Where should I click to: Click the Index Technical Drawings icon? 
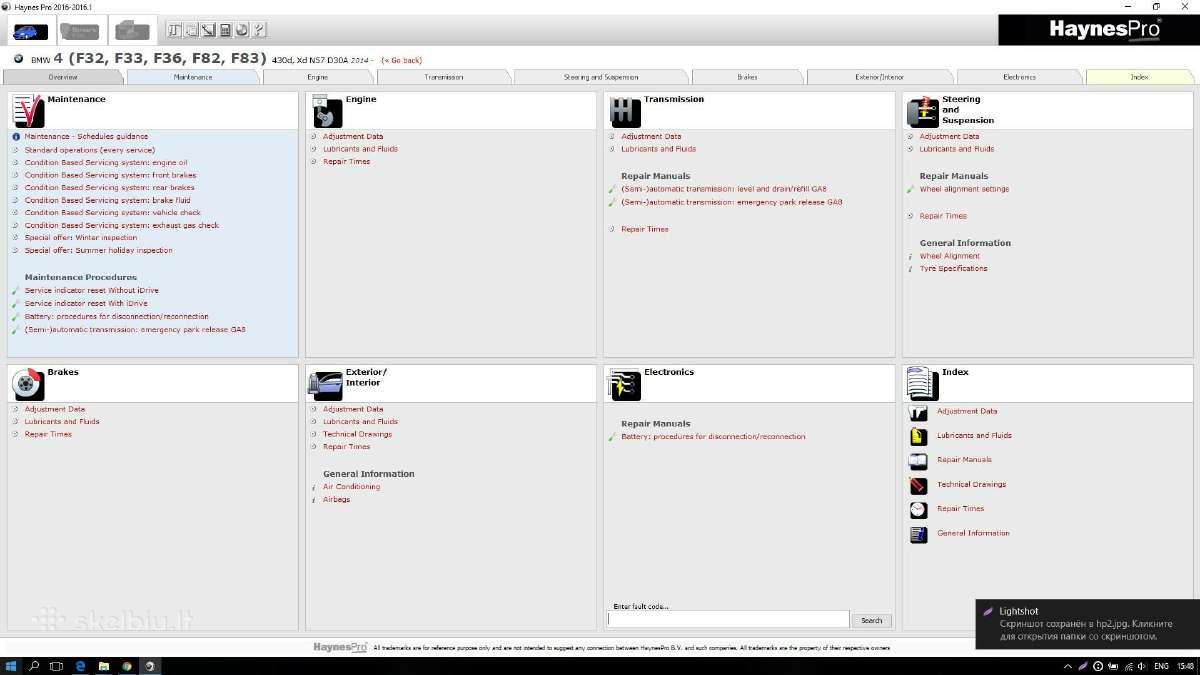coord(918,485)
